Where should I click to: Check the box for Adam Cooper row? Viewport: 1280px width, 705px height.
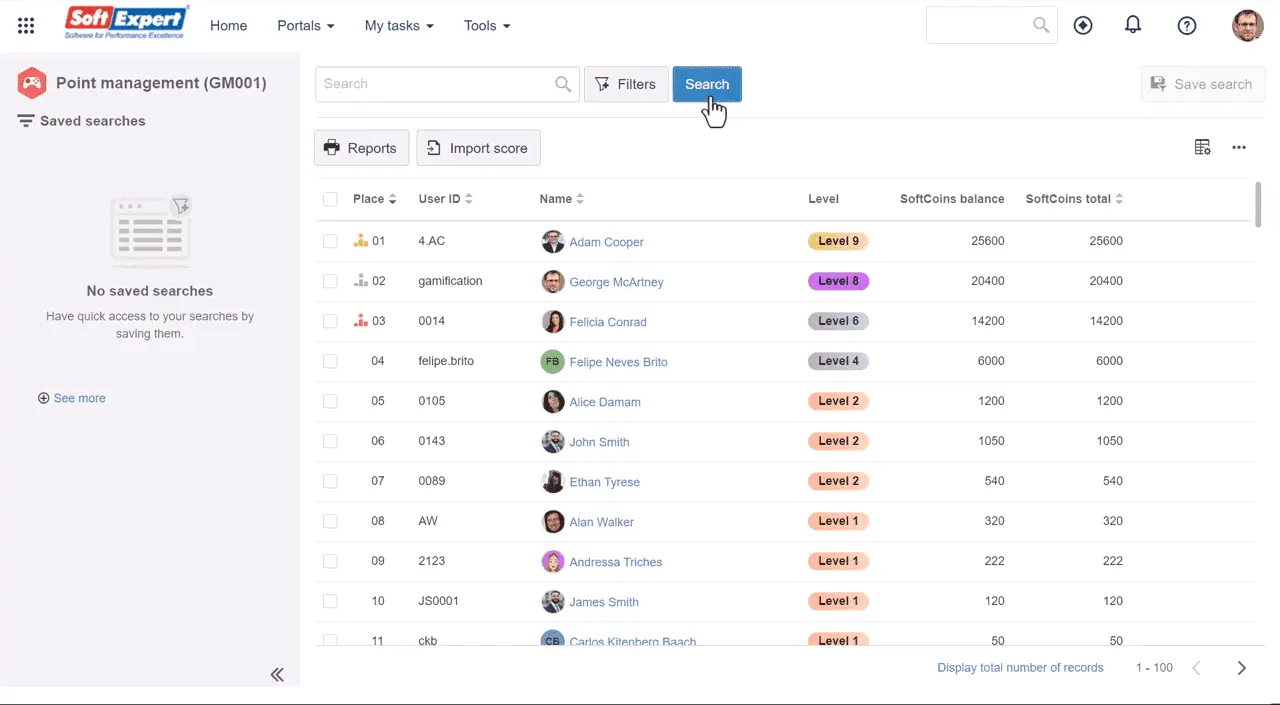[x=330, y=241]
